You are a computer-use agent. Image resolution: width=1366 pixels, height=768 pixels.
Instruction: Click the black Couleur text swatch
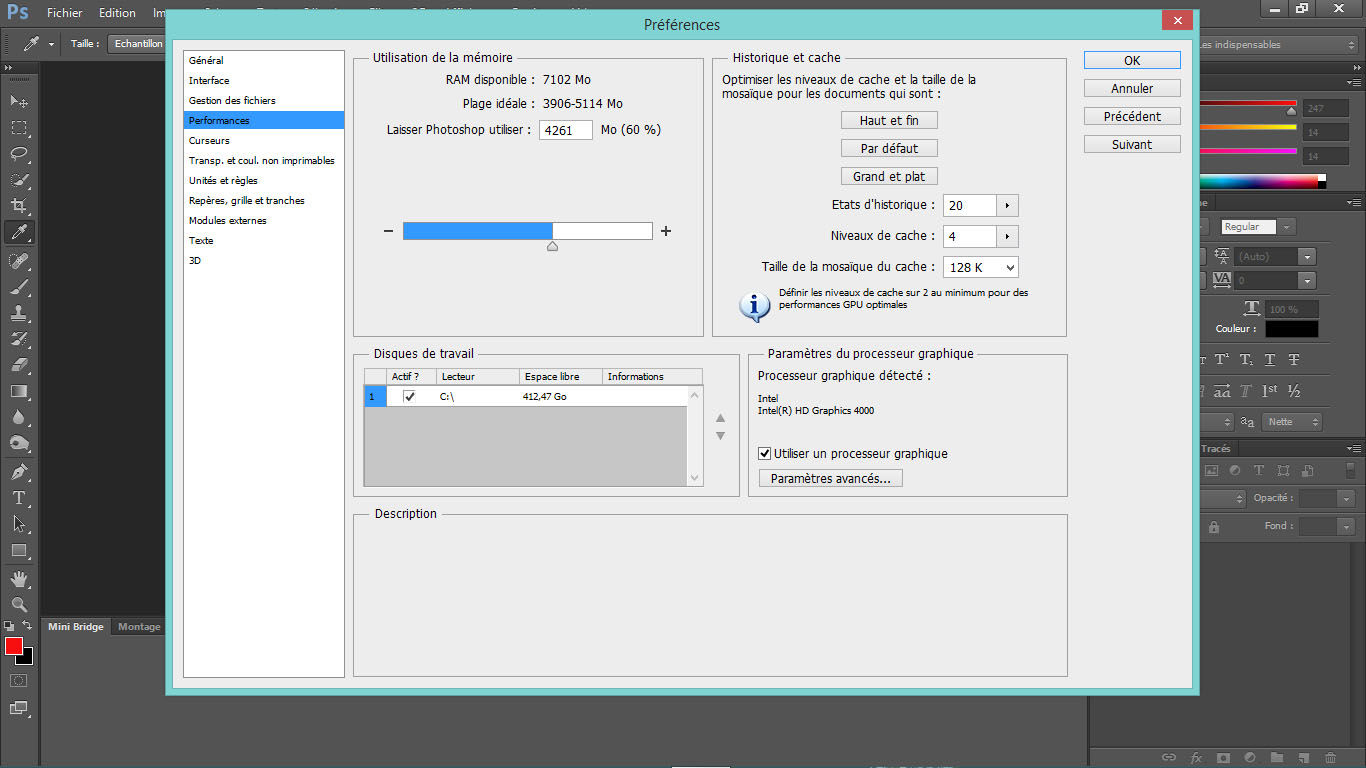tap(1292, 328)
